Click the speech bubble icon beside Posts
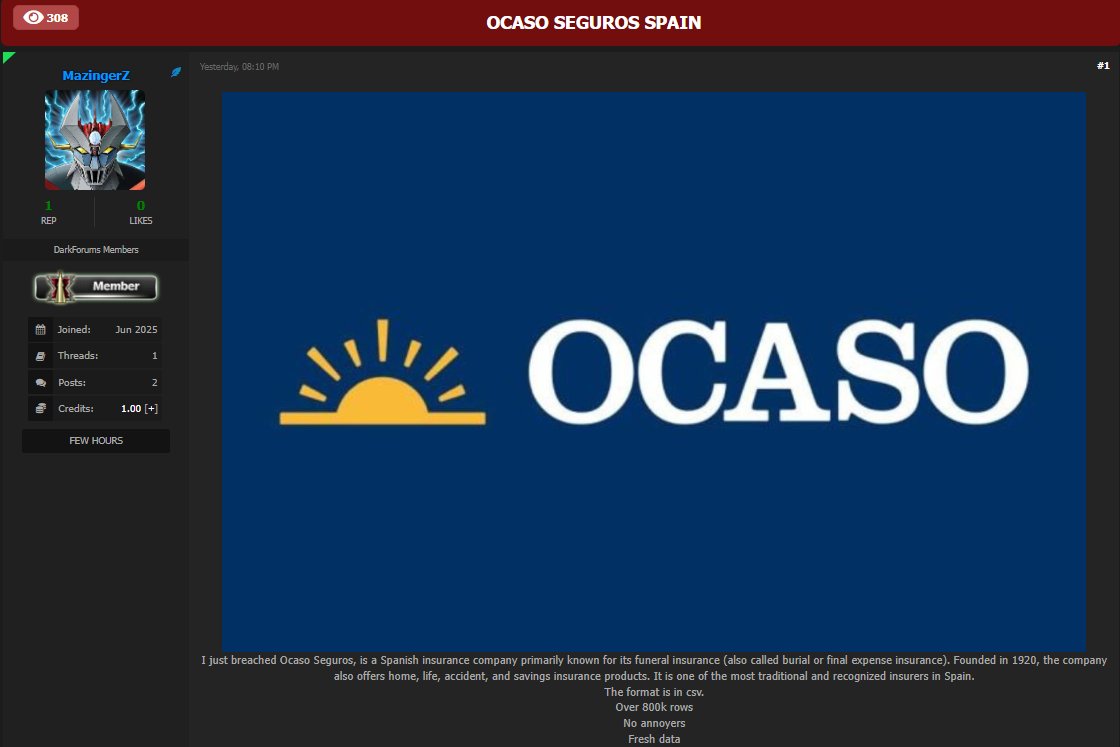 [x=41, y=383]
